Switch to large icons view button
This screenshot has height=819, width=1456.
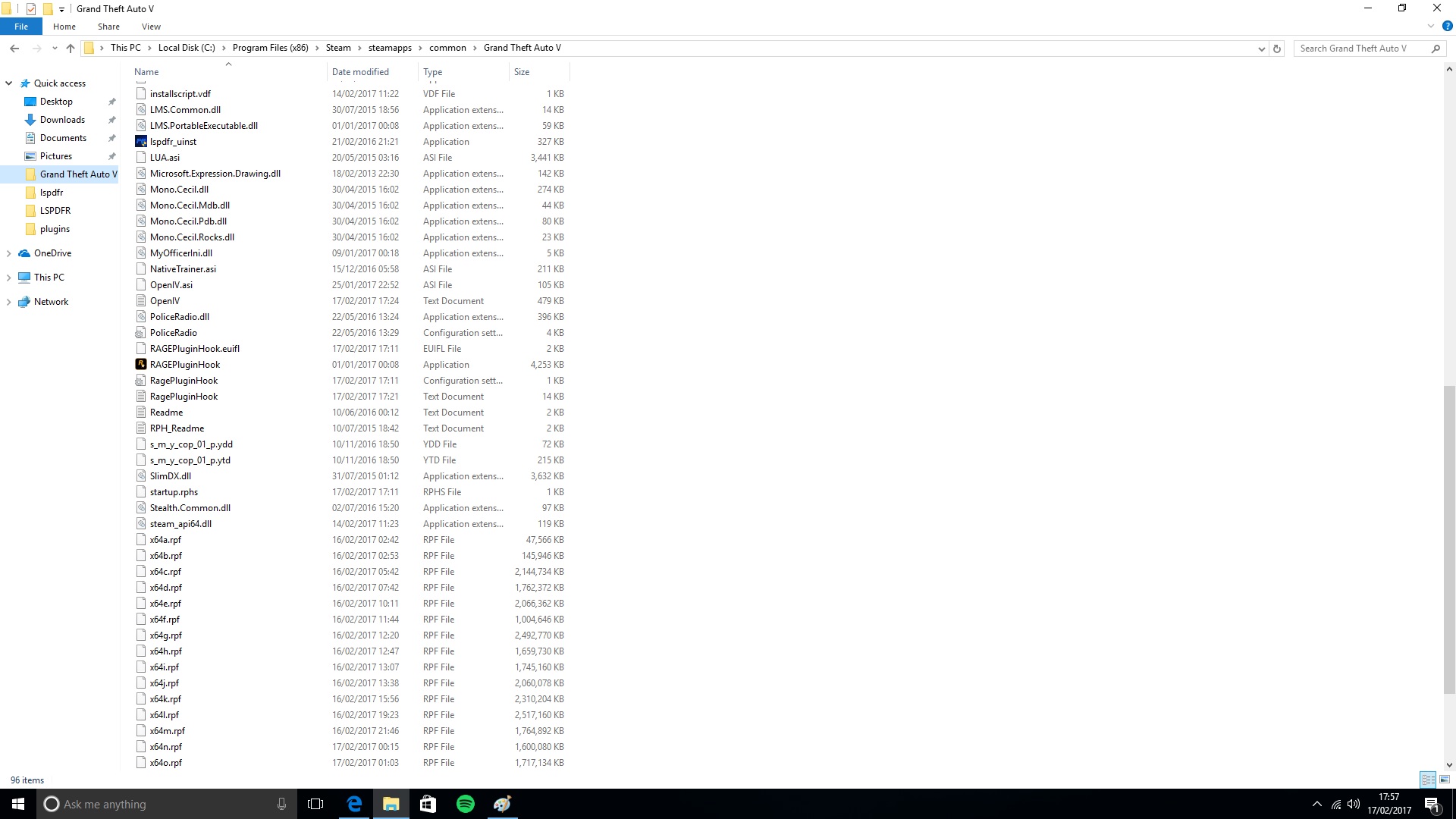pyautogui.click(x=1445, y=780)
